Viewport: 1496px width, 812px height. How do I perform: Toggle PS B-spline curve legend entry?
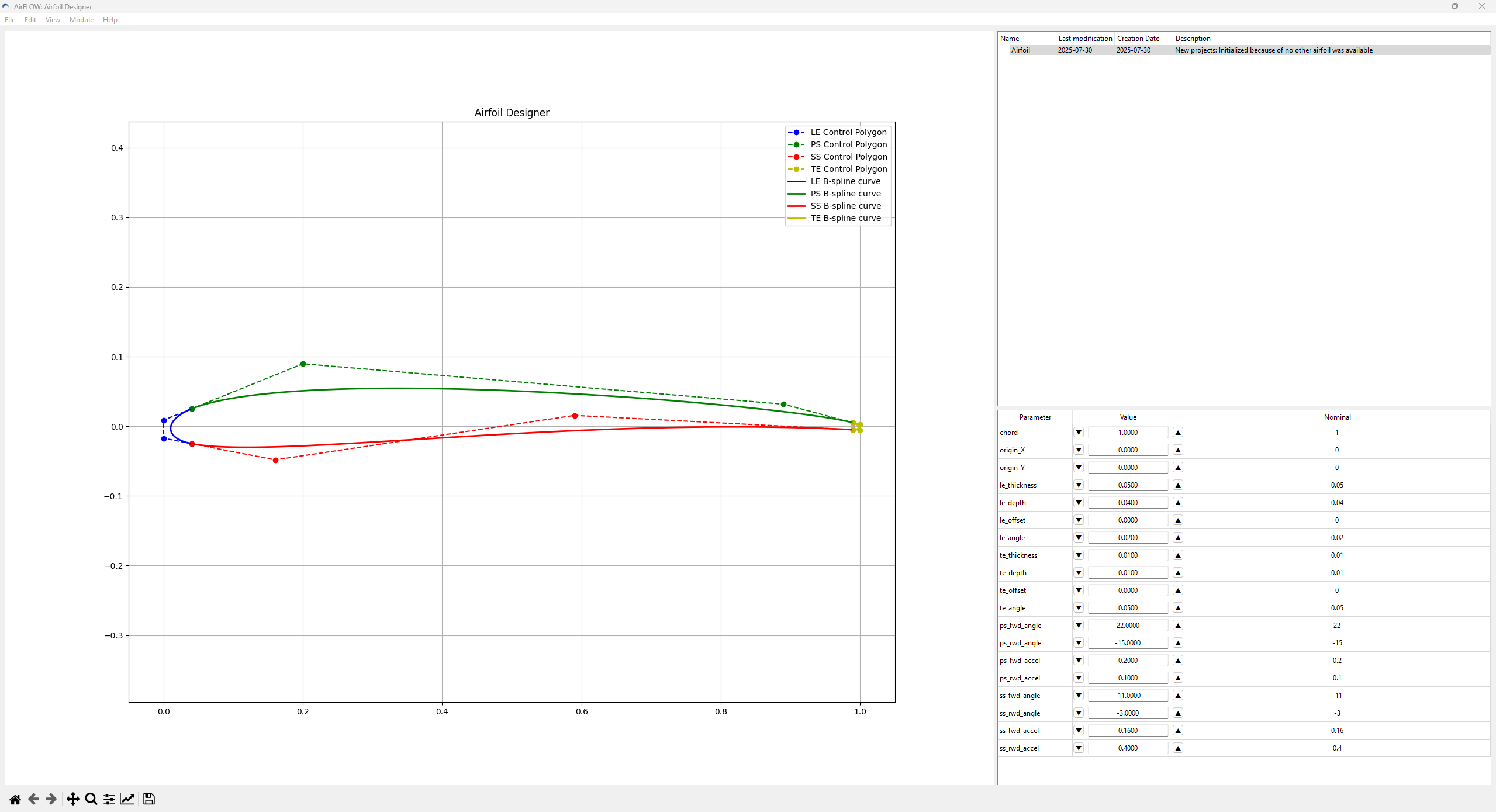(x=845, y=194)
